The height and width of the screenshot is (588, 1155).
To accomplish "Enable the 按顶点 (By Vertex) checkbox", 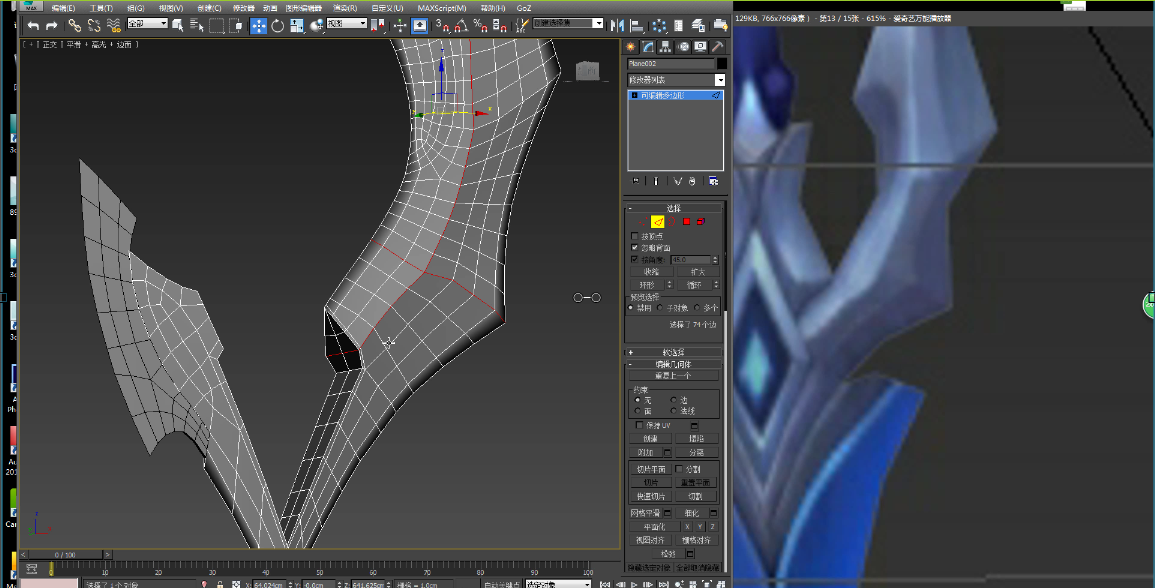I will click(635, 237).
